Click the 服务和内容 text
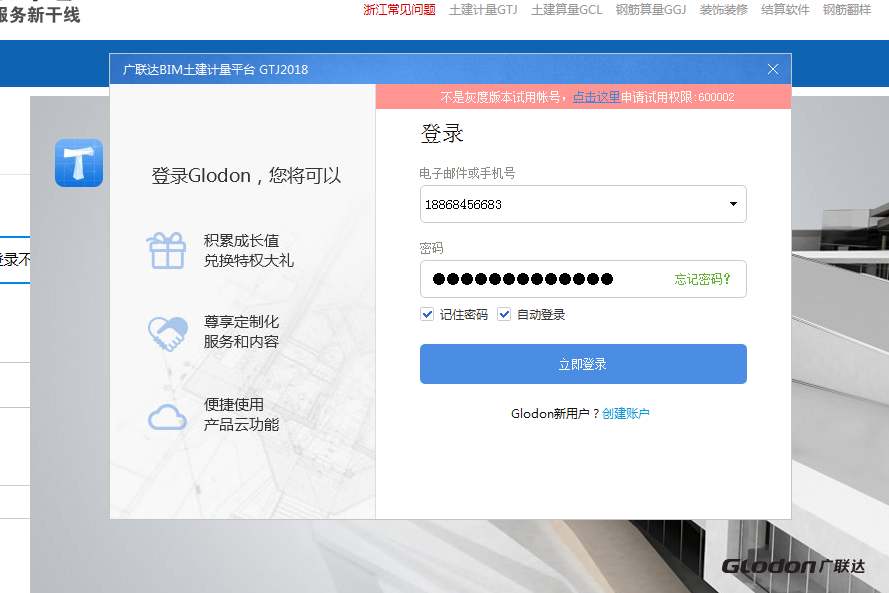This screenshot has height=593, width=889. [x=242, y=342]
